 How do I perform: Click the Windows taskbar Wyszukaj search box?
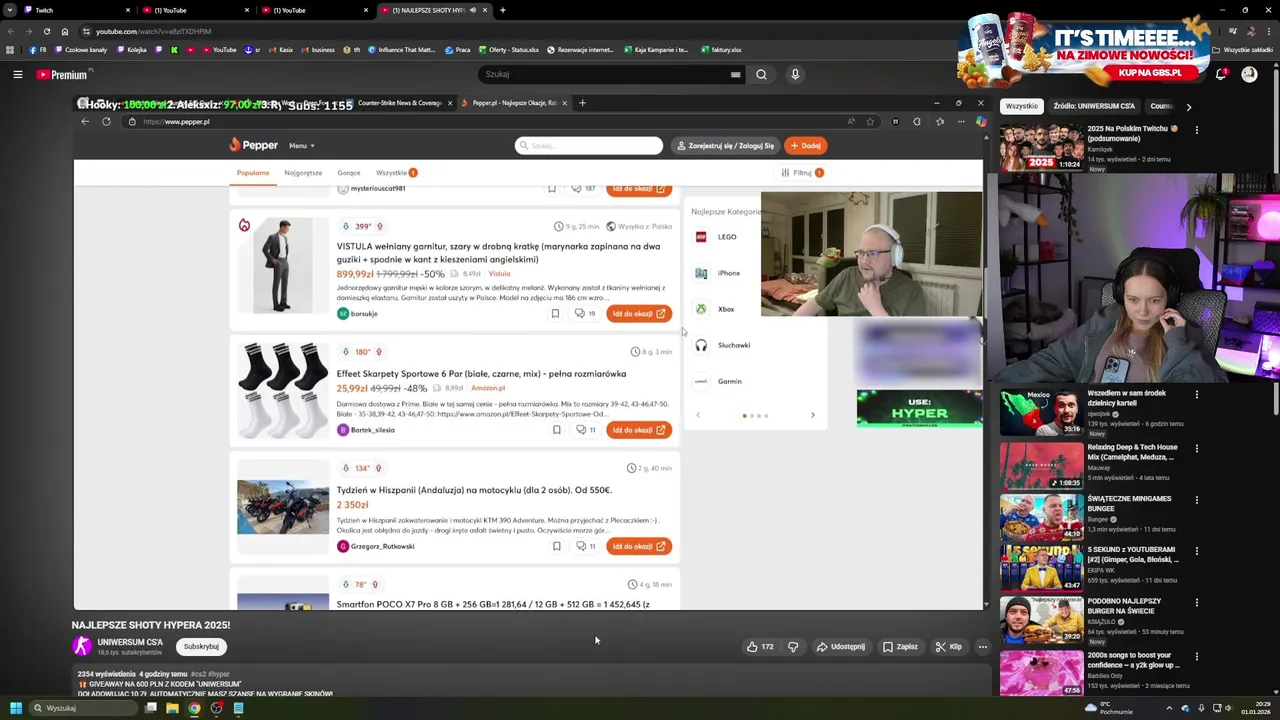click(82, 708)
